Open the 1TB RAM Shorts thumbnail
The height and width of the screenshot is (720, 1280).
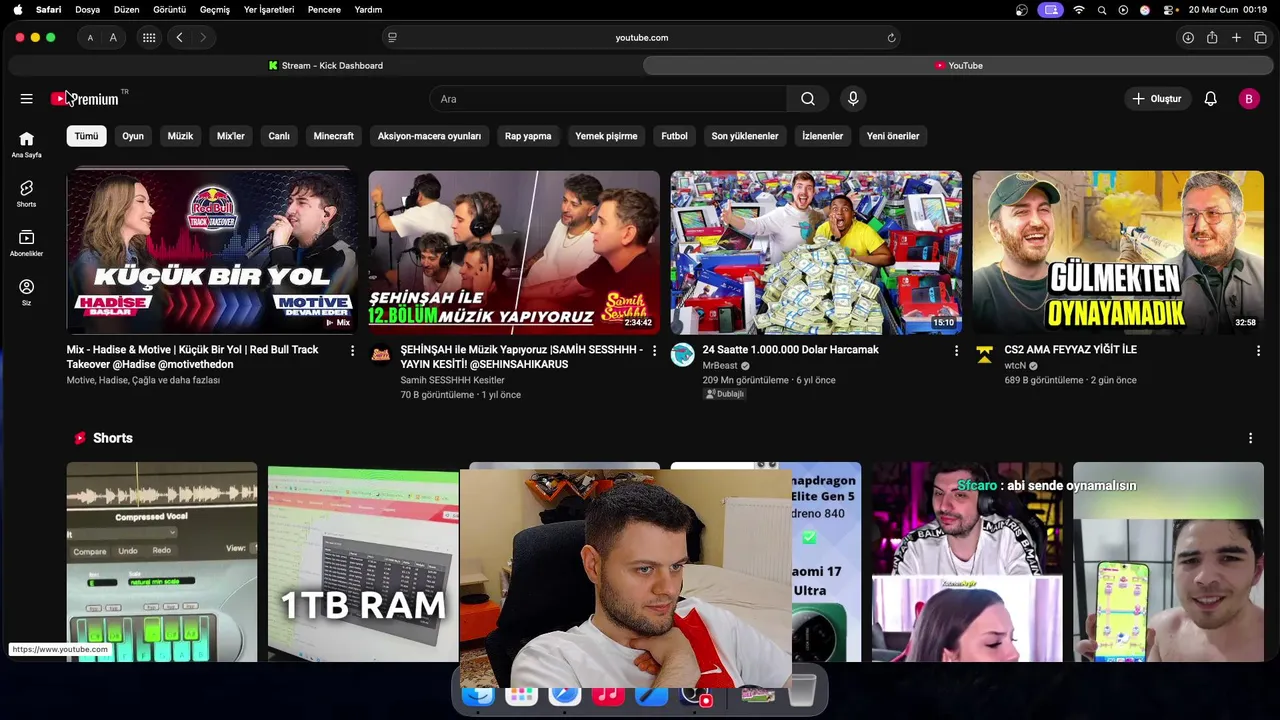[363, 562]
